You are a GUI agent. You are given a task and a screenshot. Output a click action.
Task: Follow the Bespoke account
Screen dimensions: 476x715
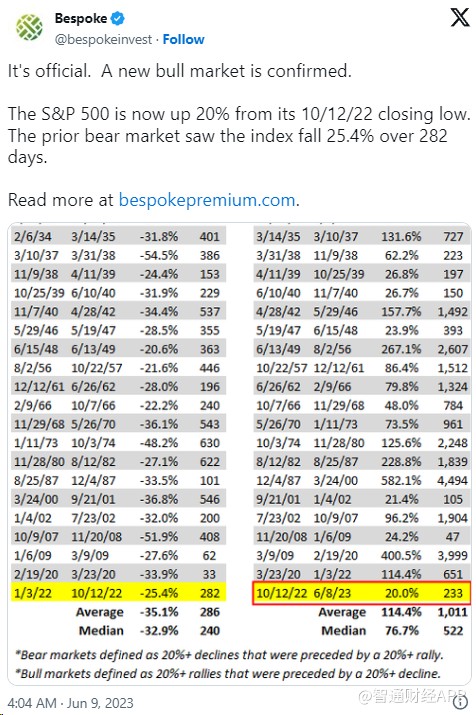(x=183, y=39)
